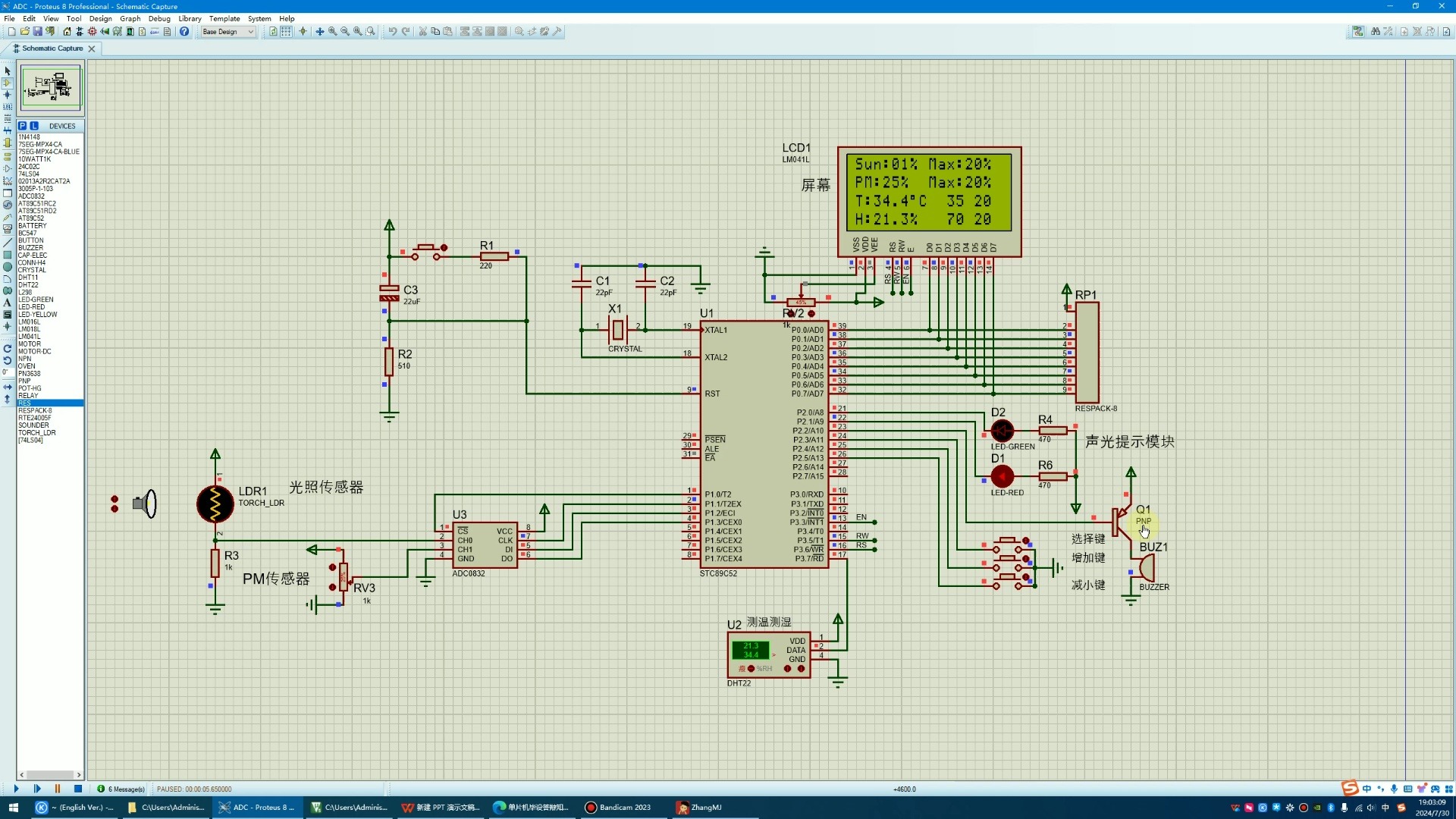Image resolution: width=1456 pixels, height=819 pixels.
Task: Click the device list horizontal scrollbar
Action: (50, 774)
